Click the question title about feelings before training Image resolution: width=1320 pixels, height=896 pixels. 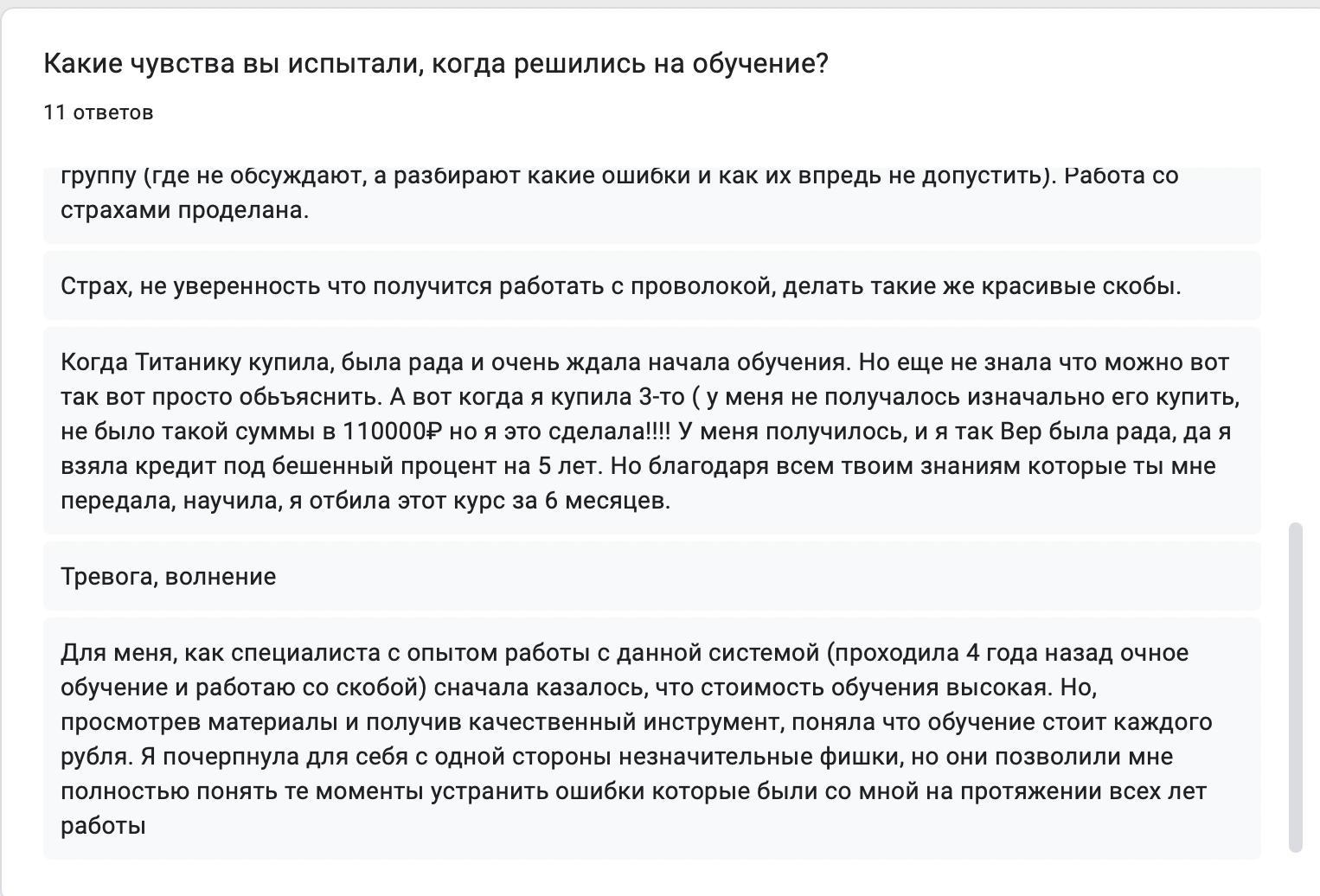[435, 63]
